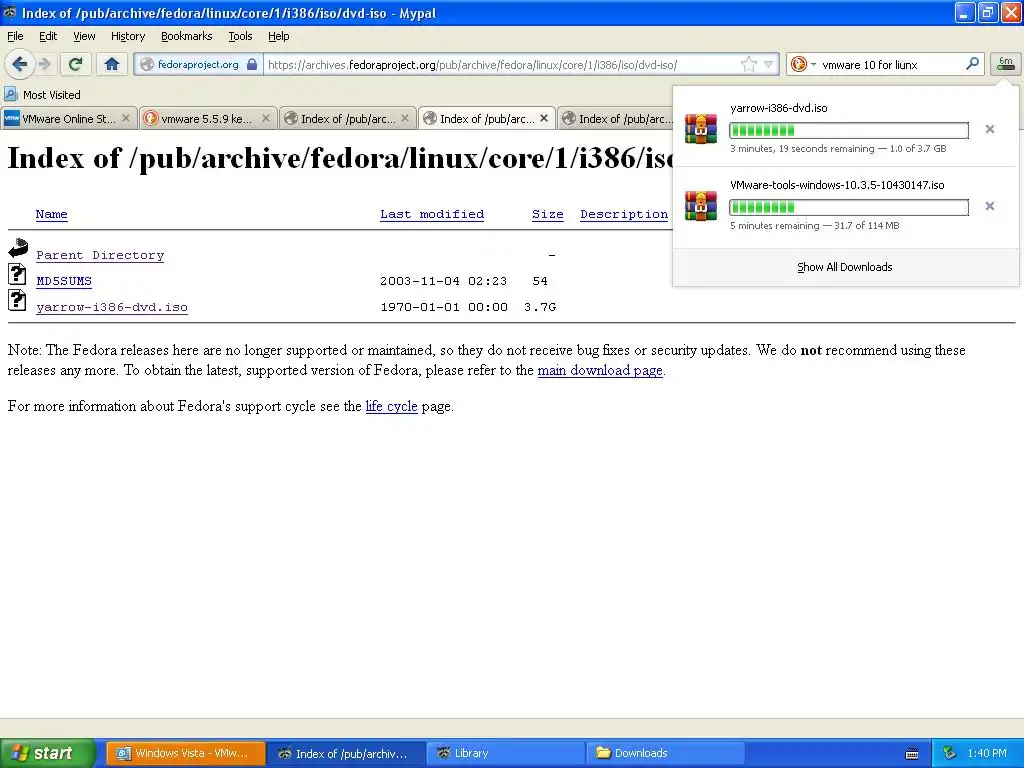Click the MD5SUMS unknown-file icon

17,274
